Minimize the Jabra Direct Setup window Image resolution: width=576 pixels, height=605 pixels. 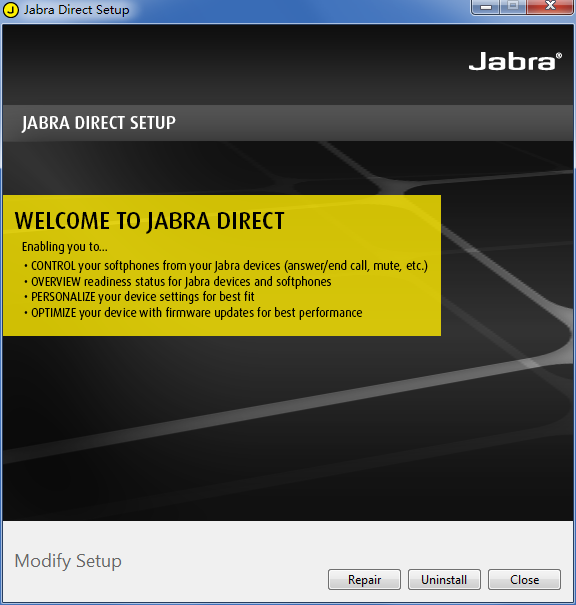486,7
